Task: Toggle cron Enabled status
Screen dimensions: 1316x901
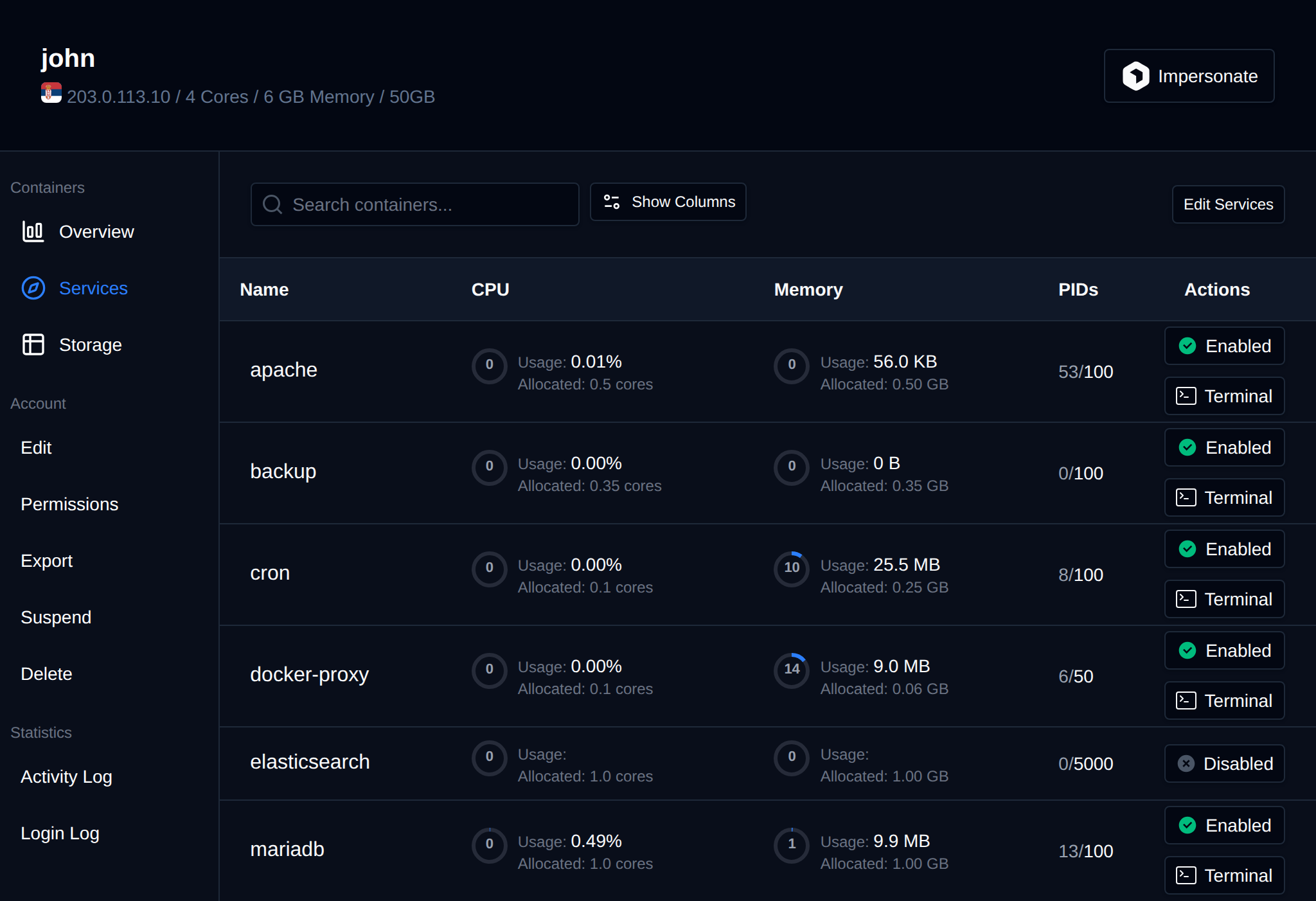Action: [1225, 549]
